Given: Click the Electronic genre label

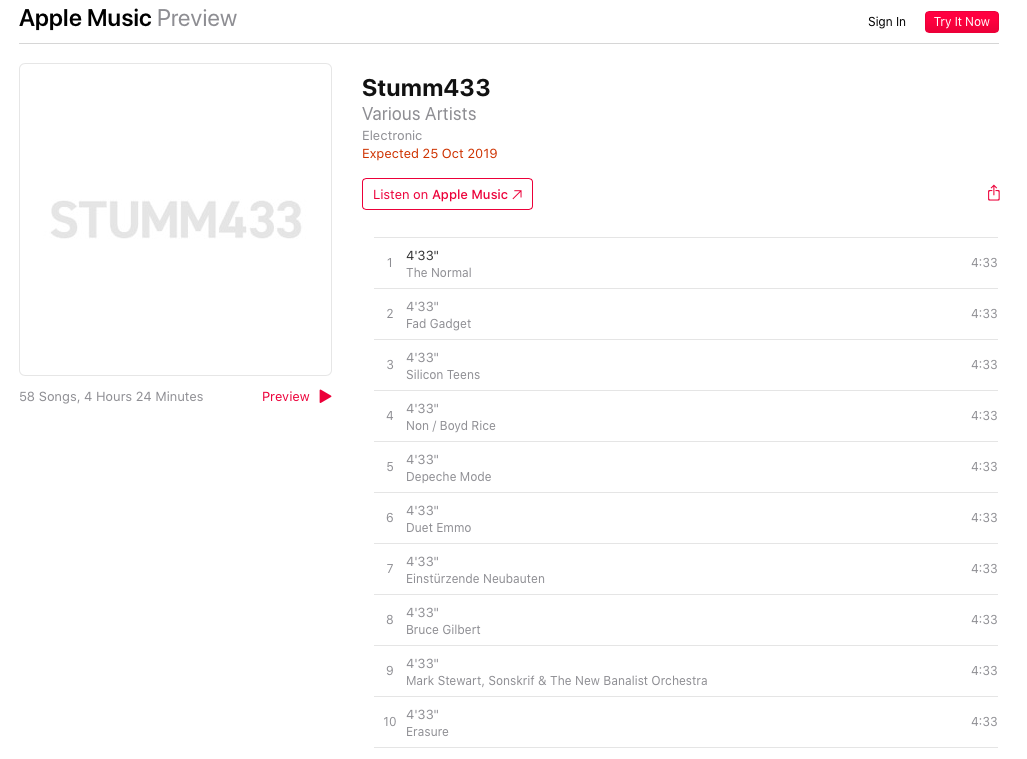Looking at the screenshot, I should [392, 136].
